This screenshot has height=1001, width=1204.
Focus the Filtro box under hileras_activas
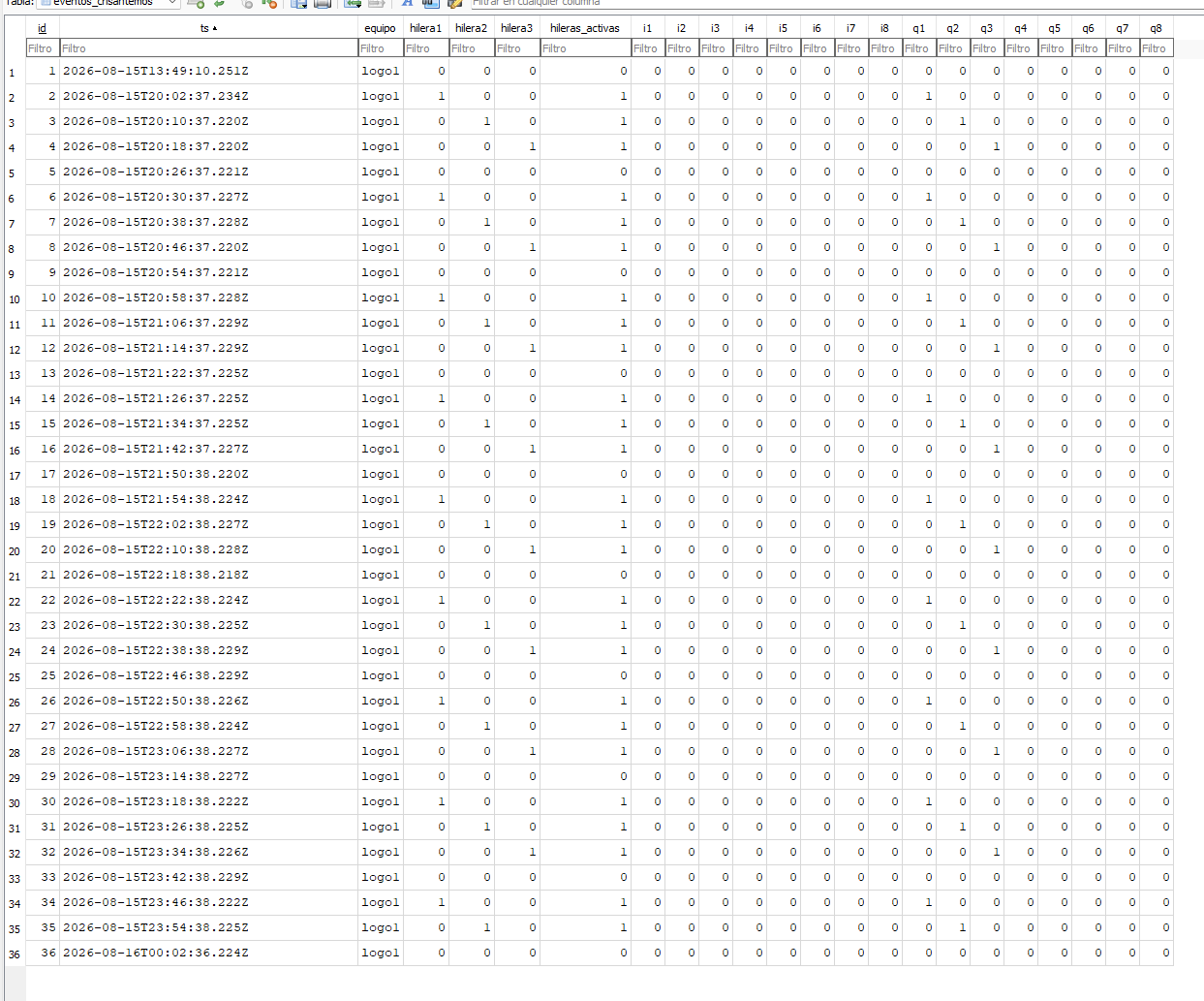click(585, 47)
